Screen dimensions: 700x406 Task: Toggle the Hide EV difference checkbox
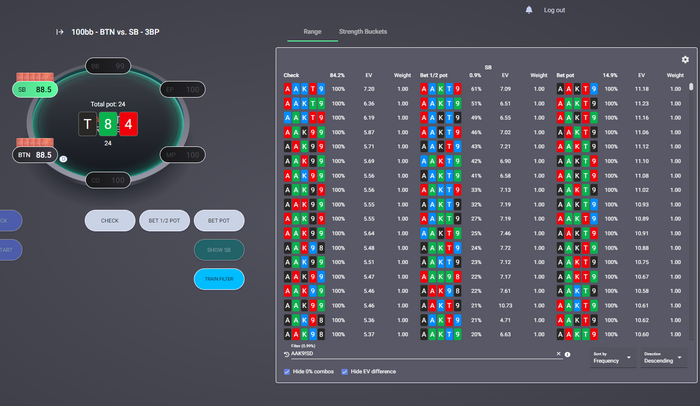click(x=345, y=372)
